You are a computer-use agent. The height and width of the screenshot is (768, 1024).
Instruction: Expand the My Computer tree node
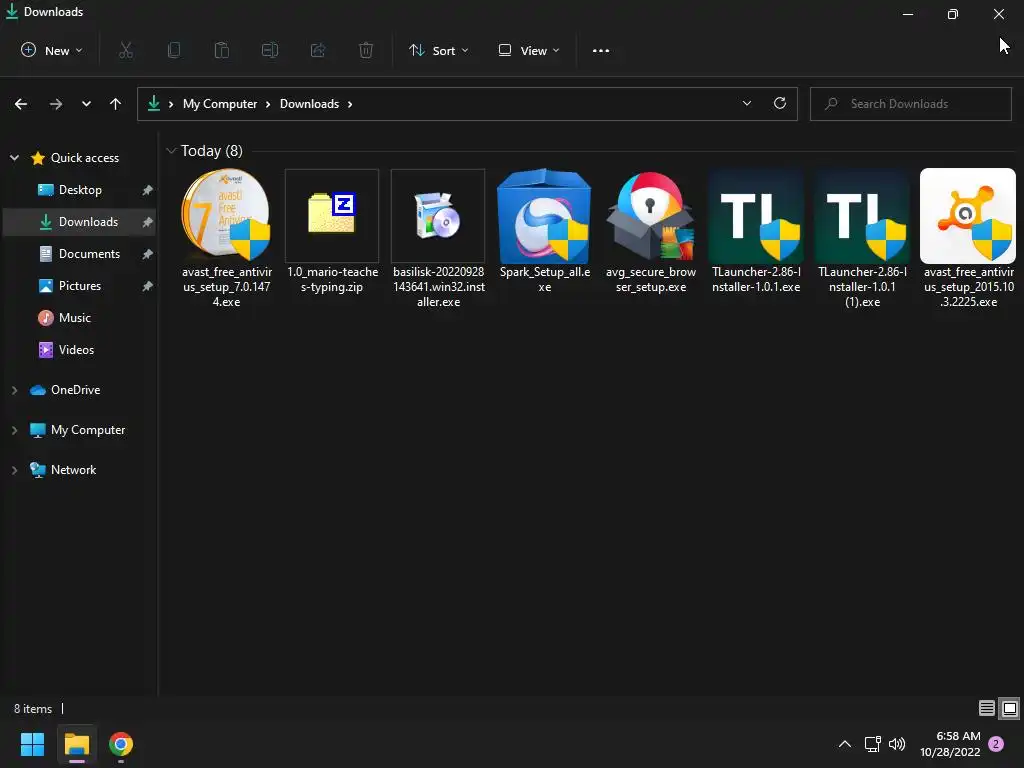14,430
